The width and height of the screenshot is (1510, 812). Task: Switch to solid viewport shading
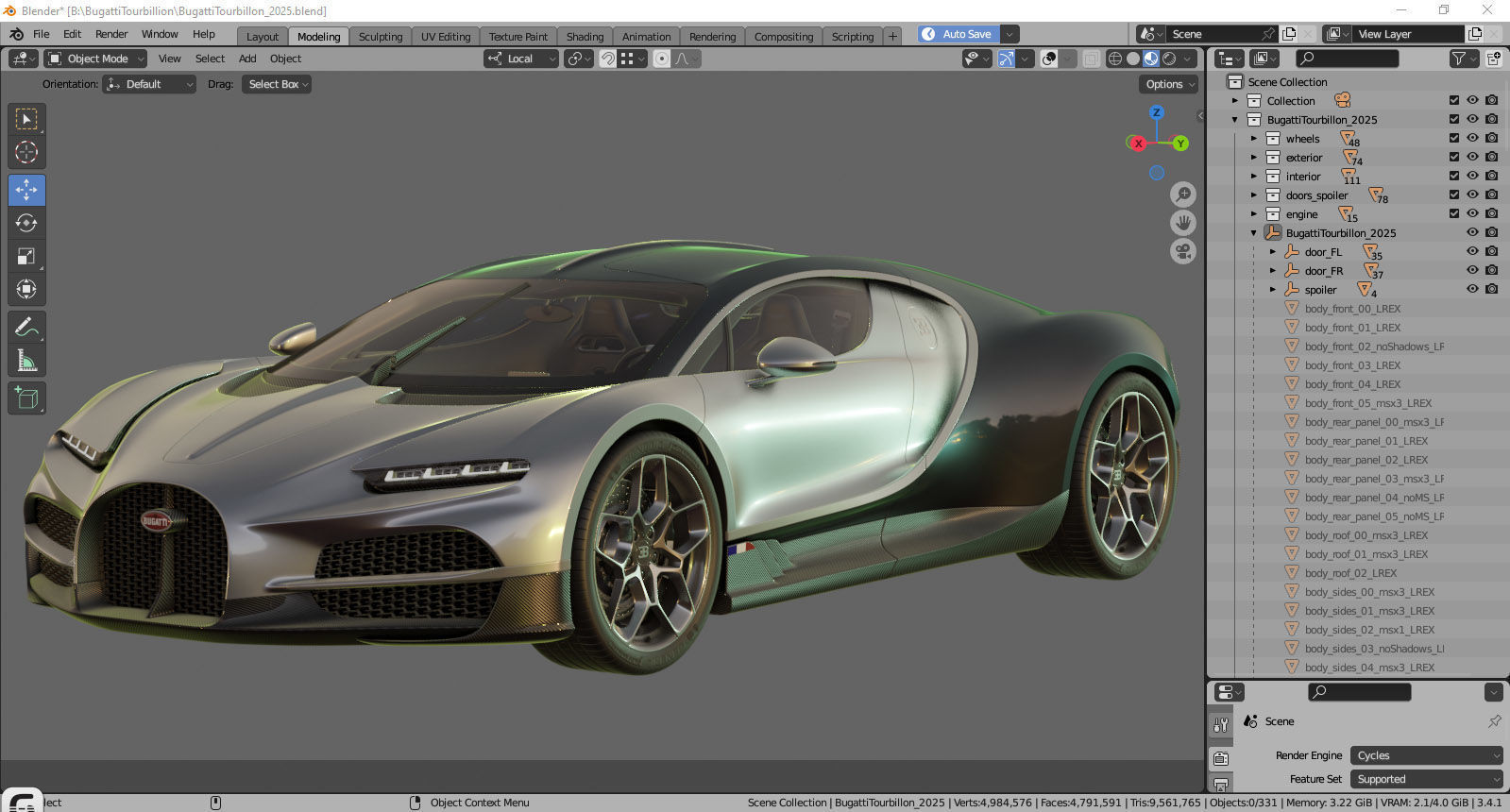click(1133, 59)
